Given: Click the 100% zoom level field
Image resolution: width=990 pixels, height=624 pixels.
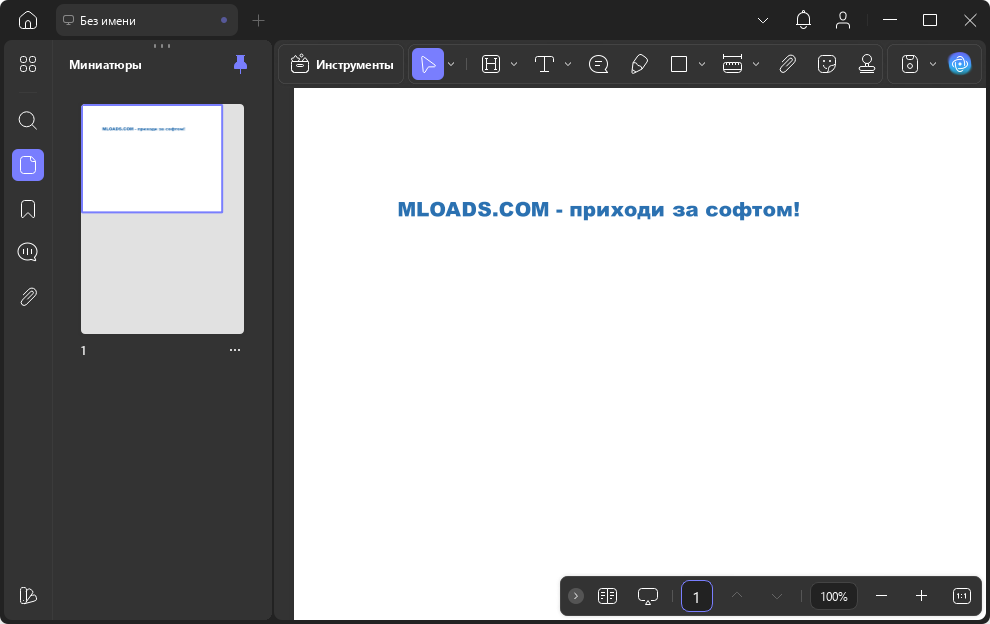Looking at the screenshot, I should point(833,596).
